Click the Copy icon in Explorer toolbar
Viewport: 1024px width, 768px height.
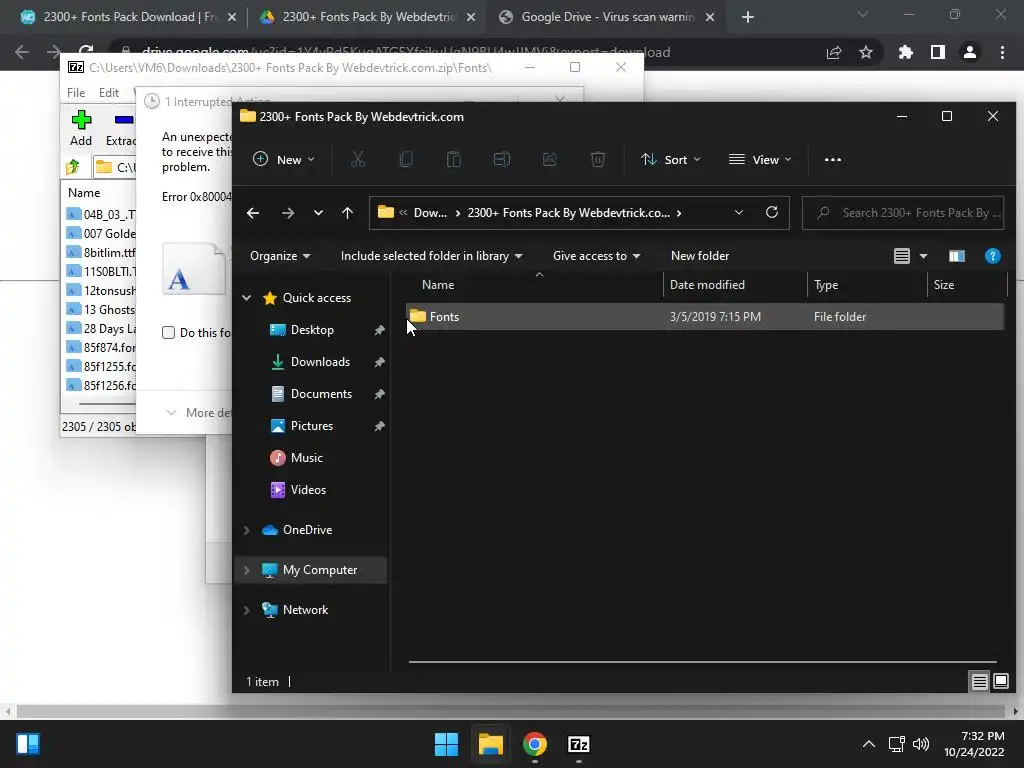pyautogui.click(x=406, y=159)
